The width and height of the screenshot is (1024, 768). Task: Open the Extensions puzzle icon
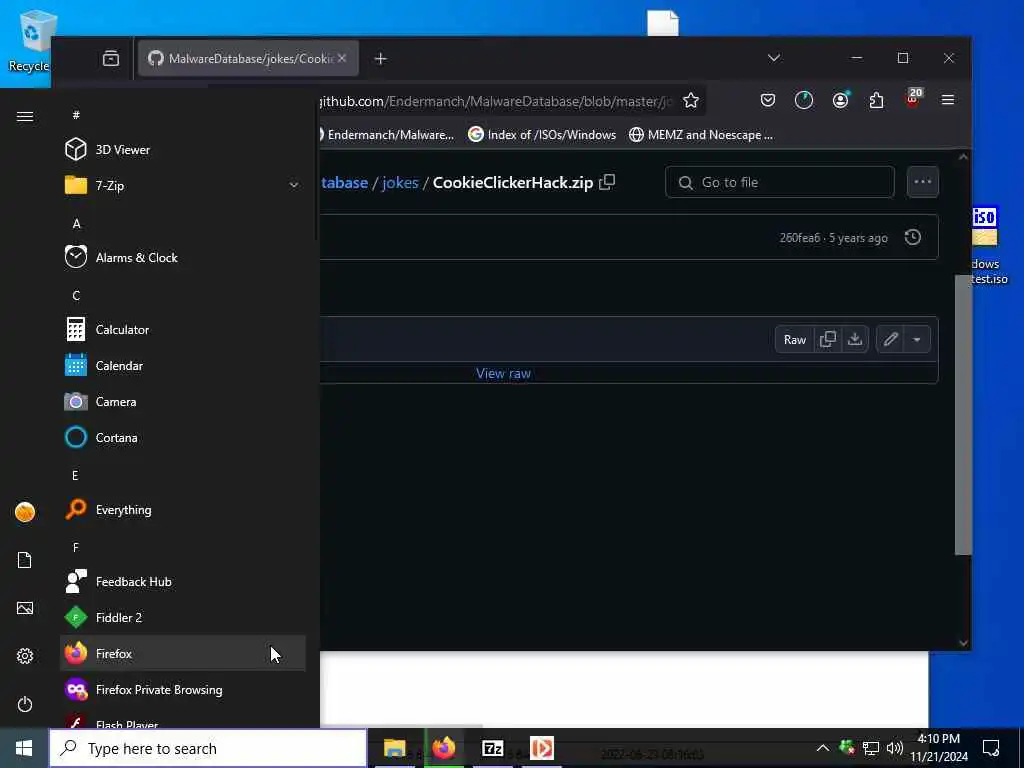pos(876,100)
